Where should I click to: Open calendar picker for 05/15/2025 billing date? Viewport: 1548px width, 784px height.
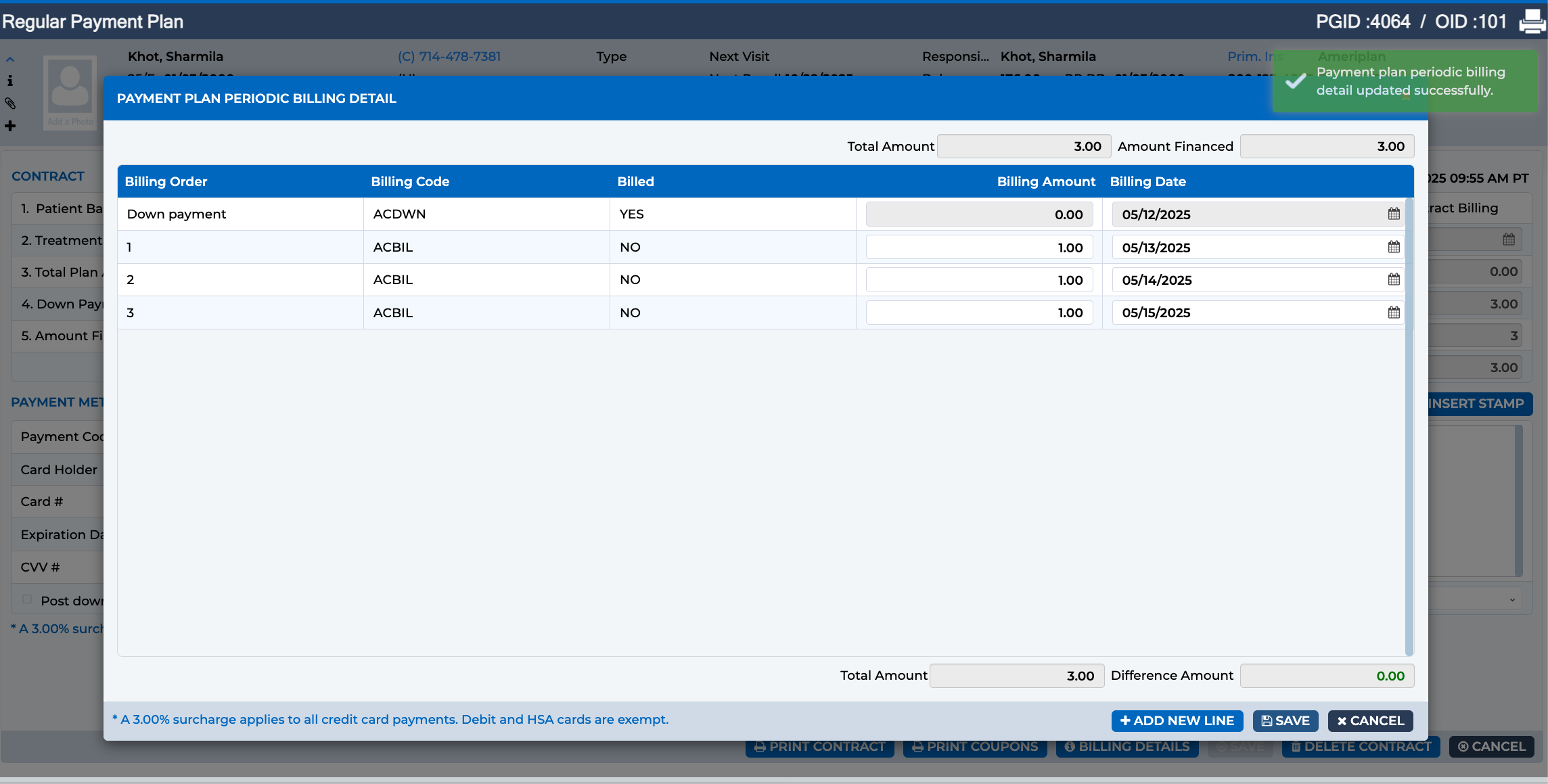coord(1394,313)
